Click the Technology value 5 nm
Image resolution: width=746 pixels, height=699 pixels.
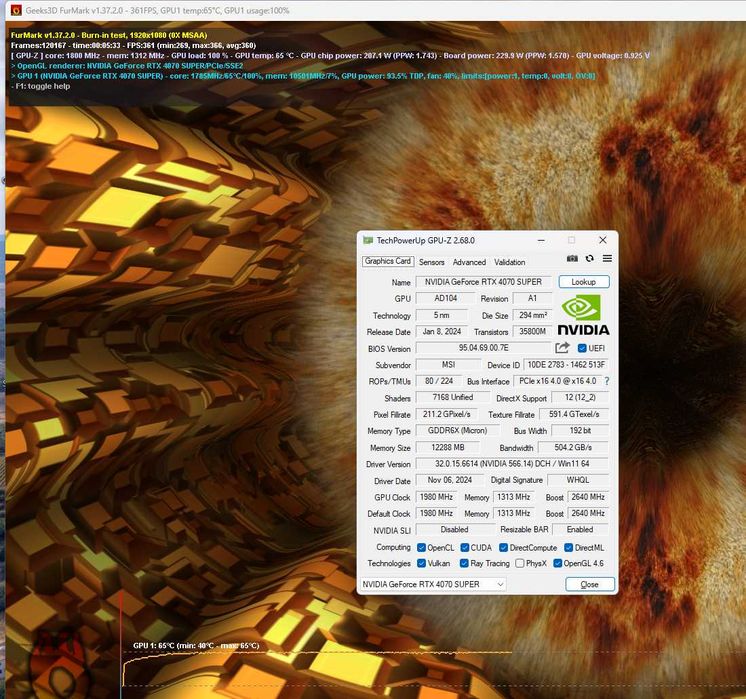(442, 315)
